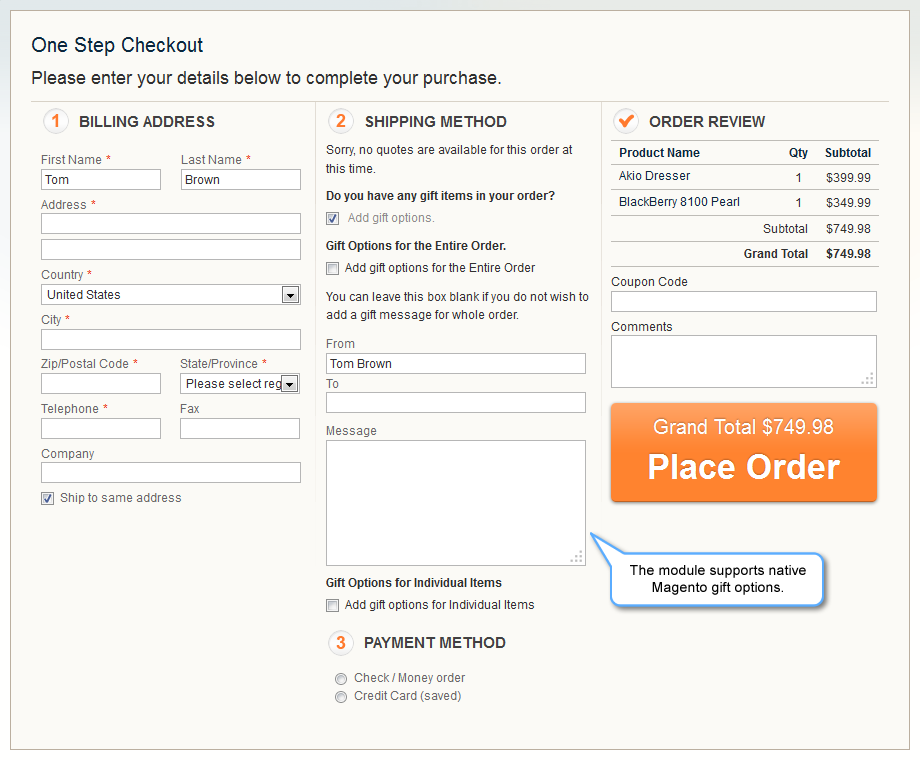Click the Shipping Method step 2 icon
Viewport: 920px width, 760px height.
coord(341,121)
